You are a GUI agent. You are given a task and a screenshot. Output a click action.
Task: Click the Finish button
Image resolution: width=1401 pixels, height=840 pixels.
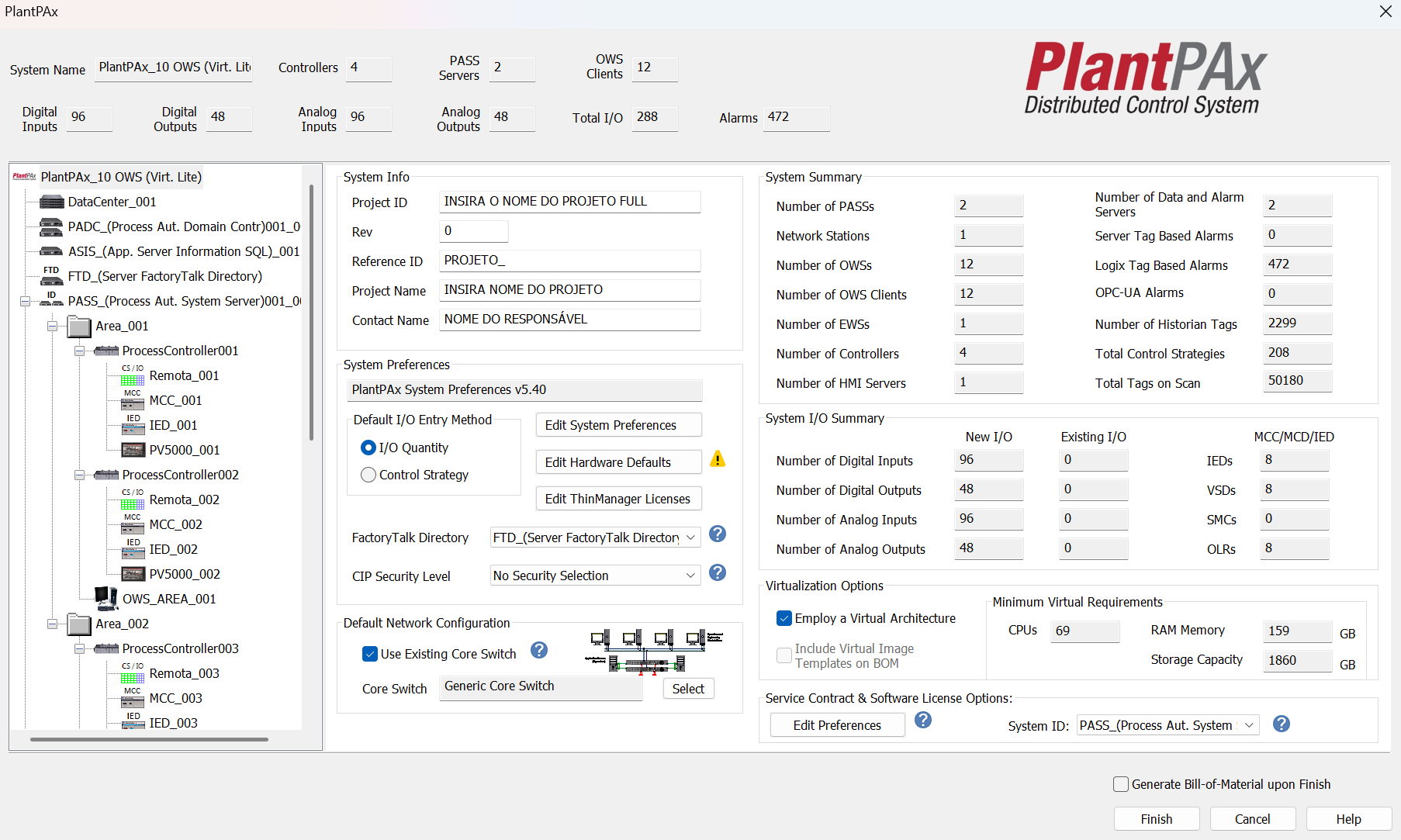tap(1157, 819)
